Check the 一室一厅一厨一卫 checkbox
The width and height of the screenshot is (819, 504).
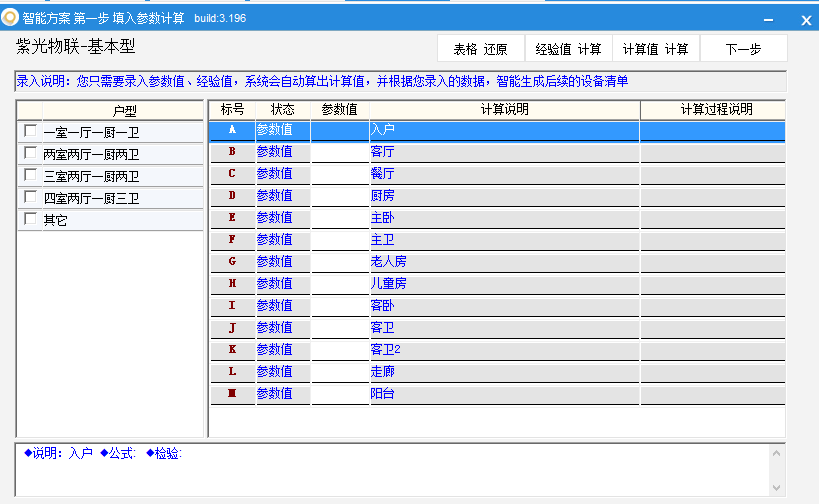(x=30, y=131)
